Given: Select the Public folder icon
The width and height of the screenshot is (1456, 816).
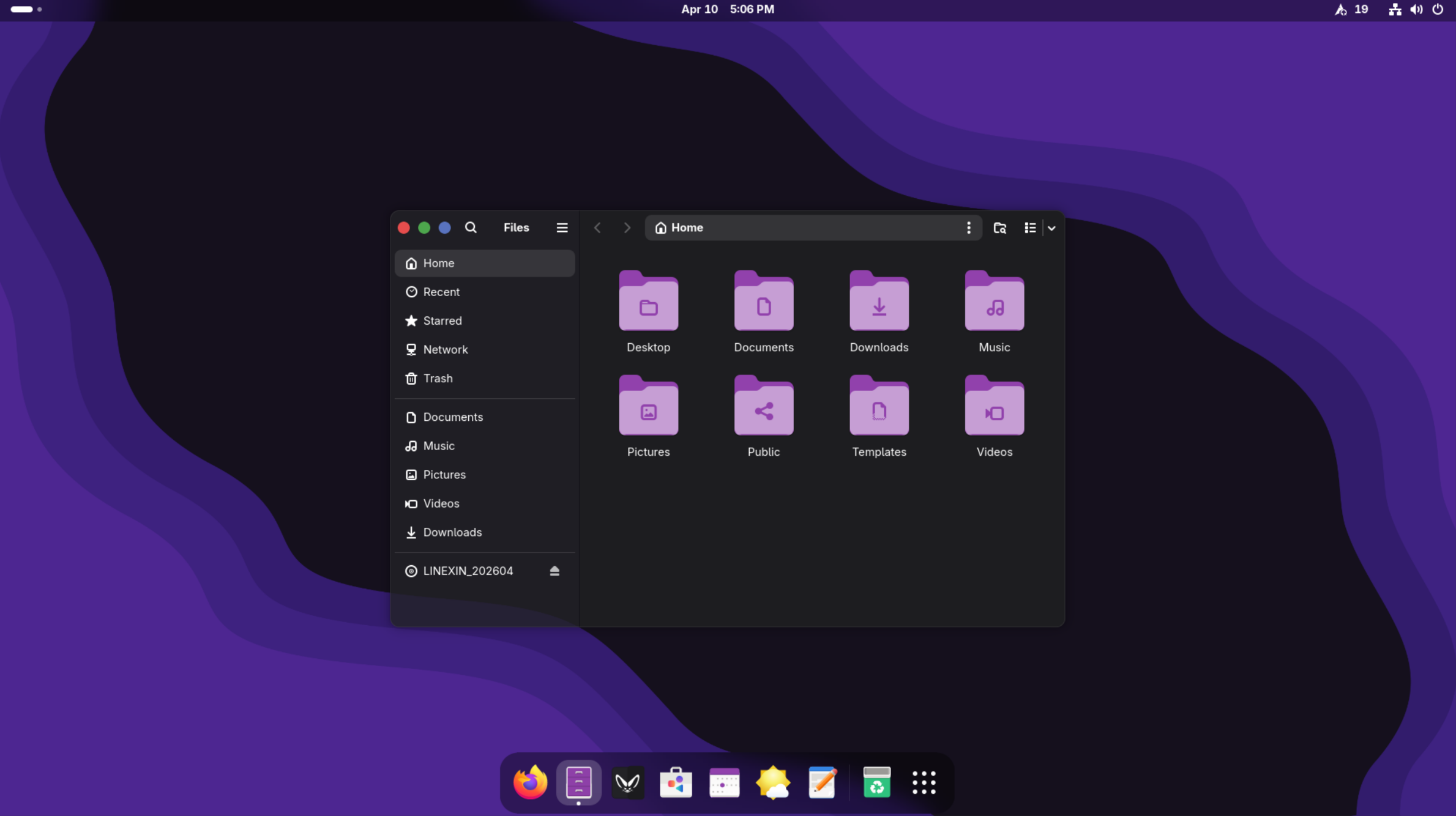Looking at the screenshot, I should point(764,406).
